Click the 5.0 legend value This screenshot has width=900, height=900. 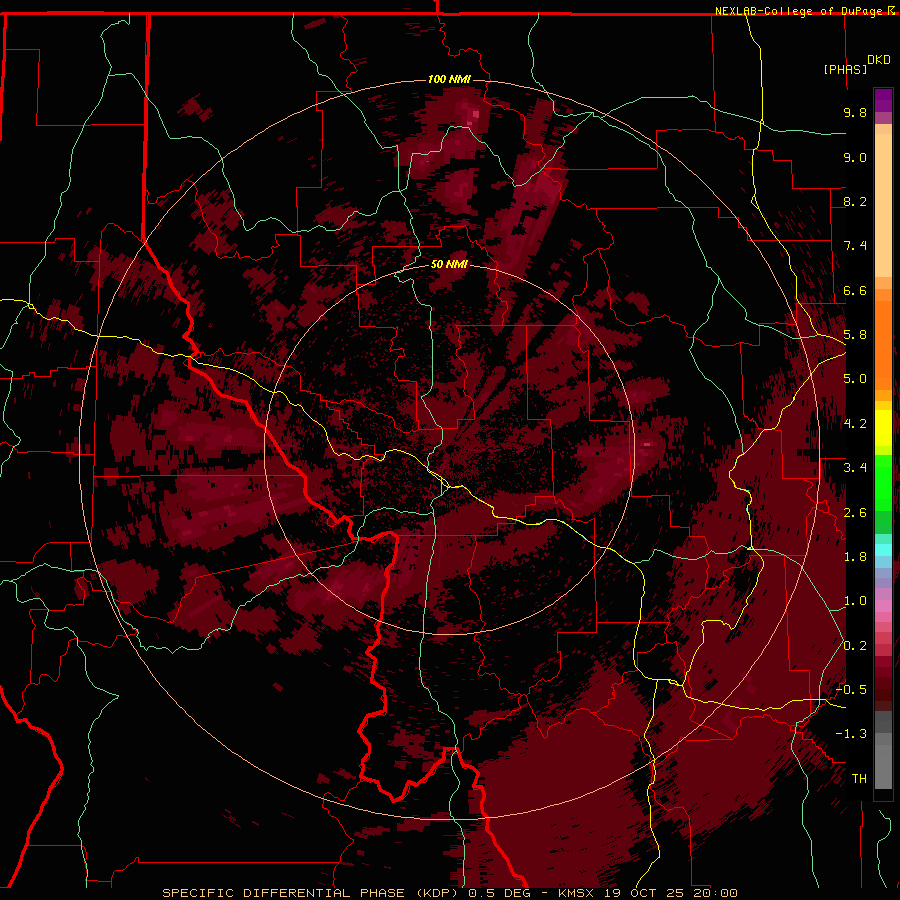855,379
